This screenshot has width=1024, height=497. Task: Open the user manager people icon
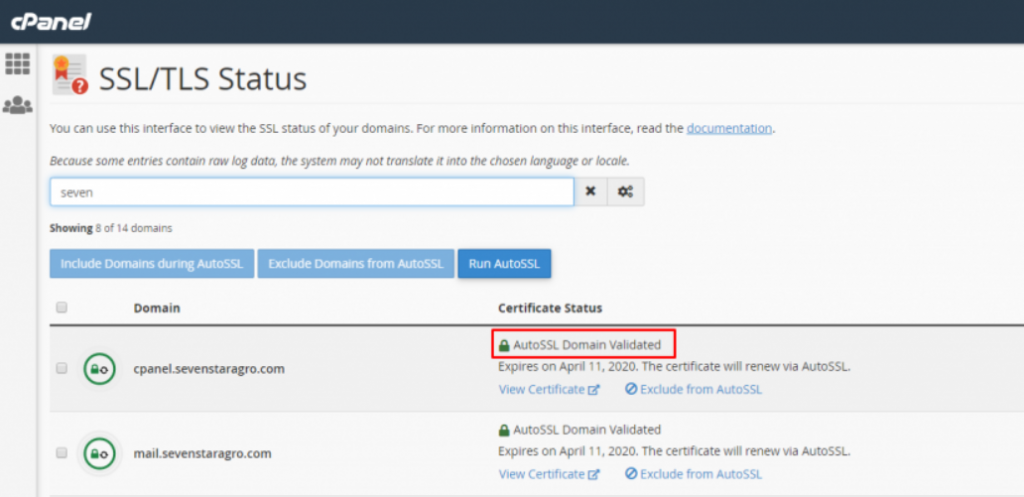pyautogui.click(x=18, y=104)
